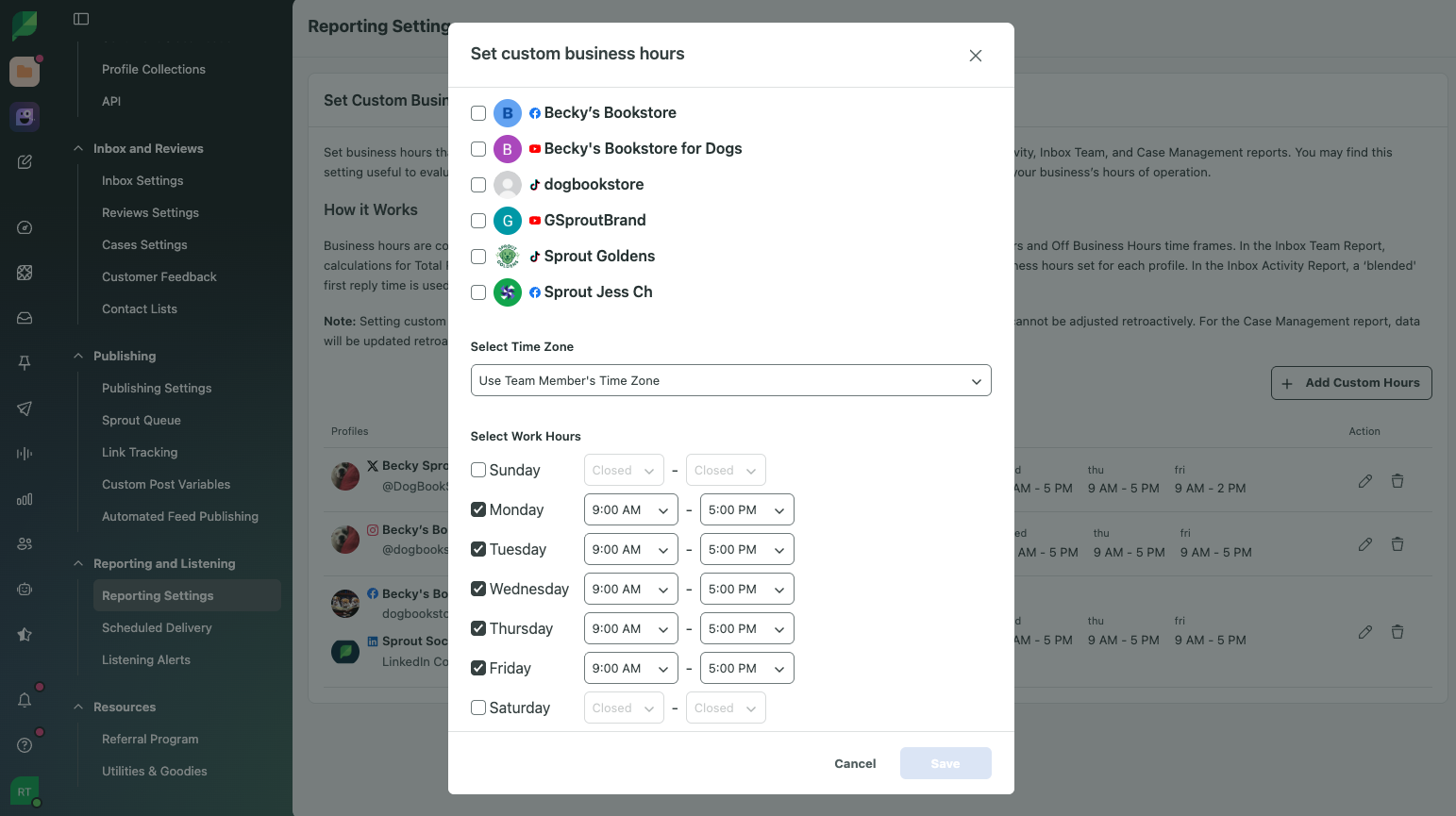Collapse the Resources section
Image resolution: width=1456 pixels, height=816 pixels.
coord(78,707)
